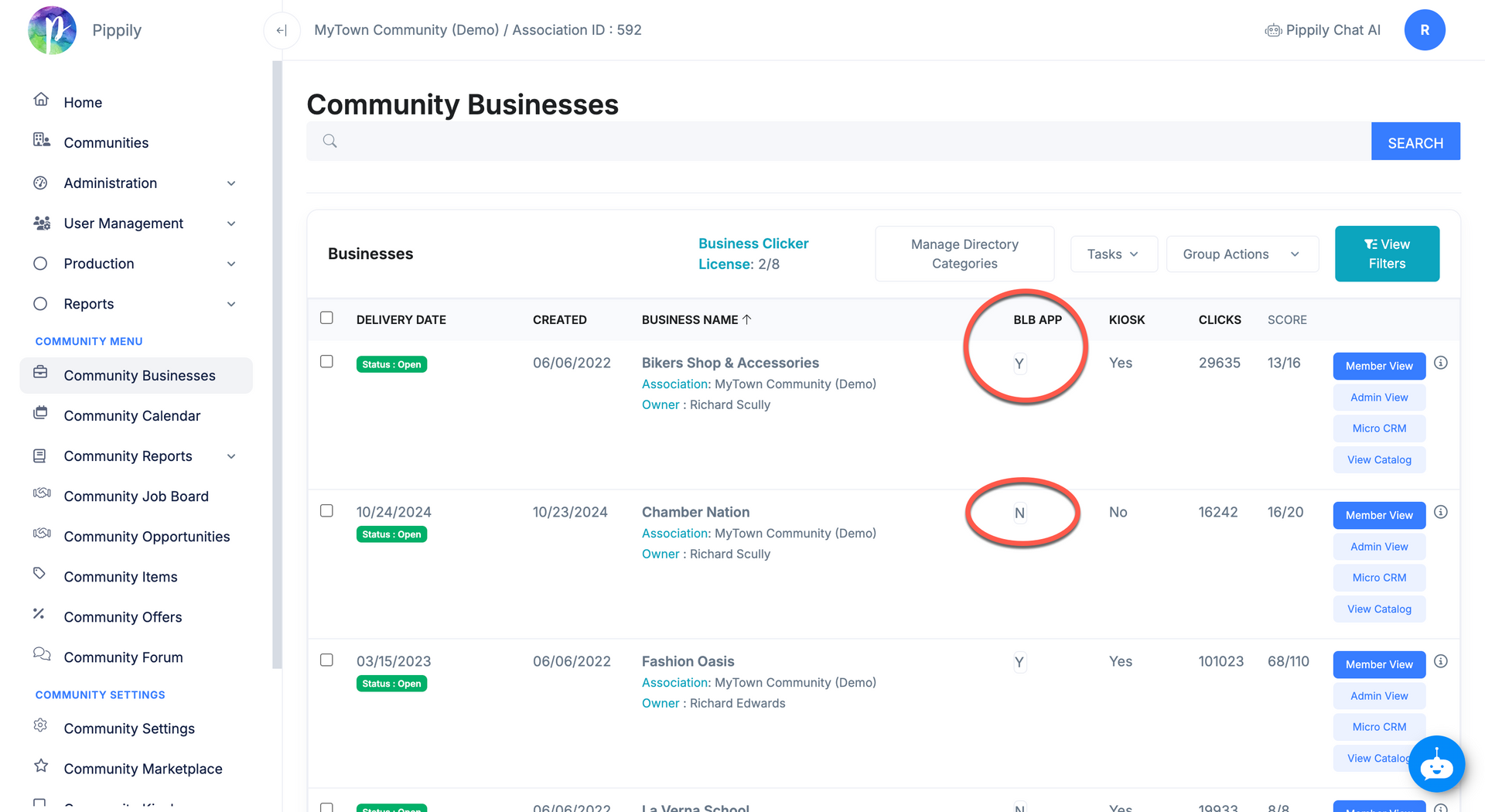Click info icon for Bikers Shop & Accessories

tap(1441, 363)
